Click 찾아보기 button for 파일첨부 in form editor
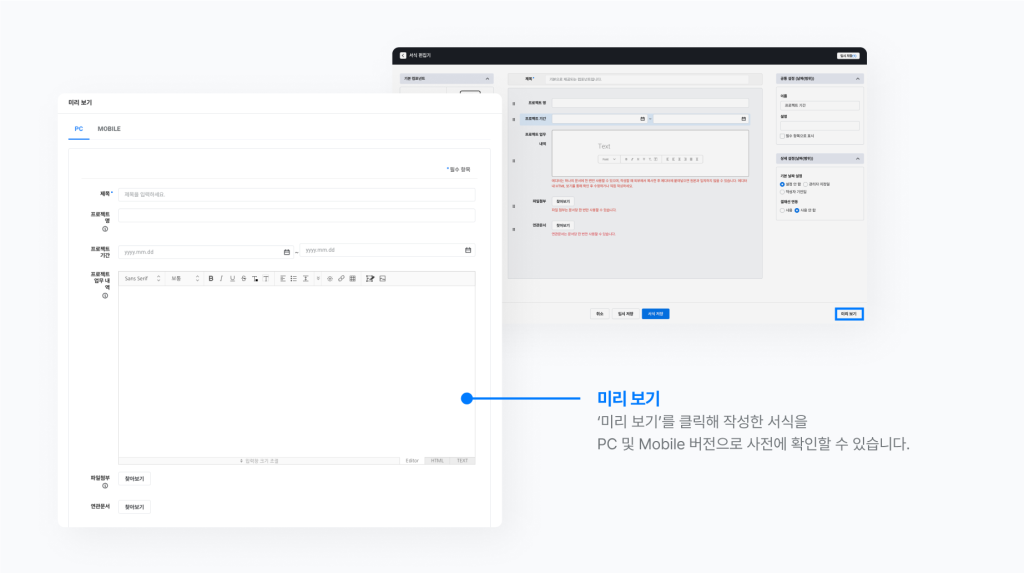Viewport: 1024px width, 573px height. [563, 202]
